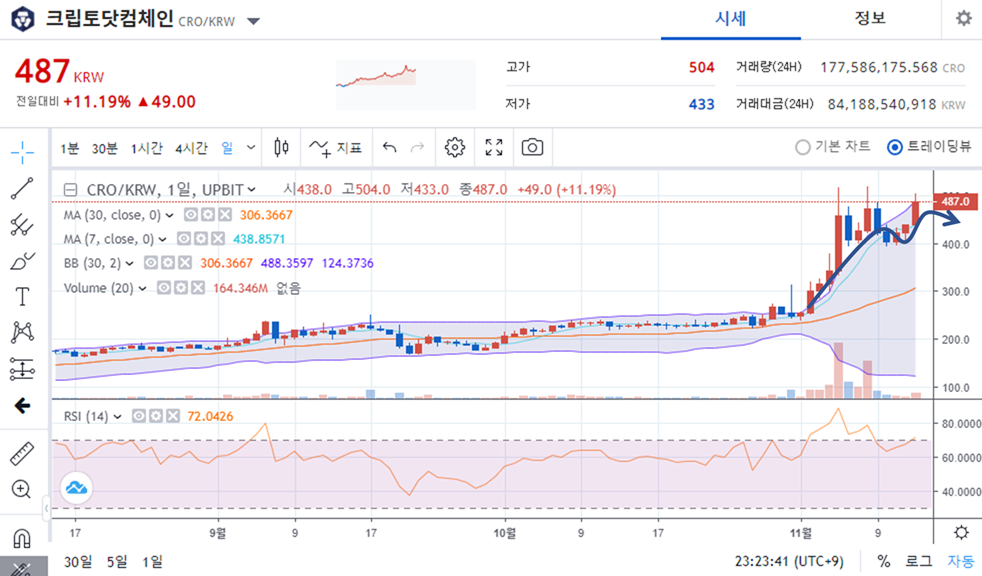Set date range to 30일
Viewport: 982px width, 576px height.
tap(78, 562)
